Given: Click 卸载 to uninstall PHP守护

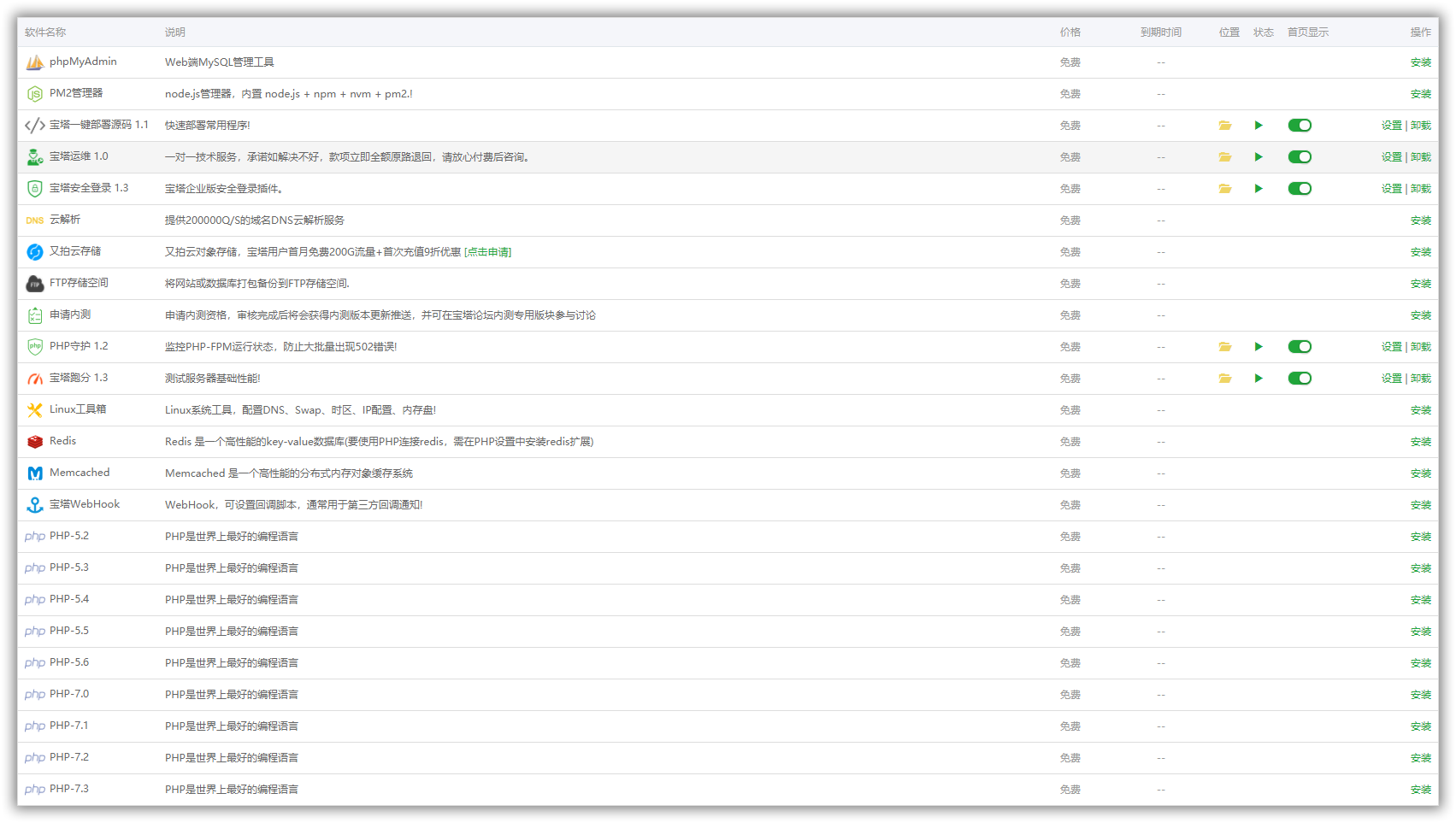Looking at the screenshot, I should click(1421, 347).
